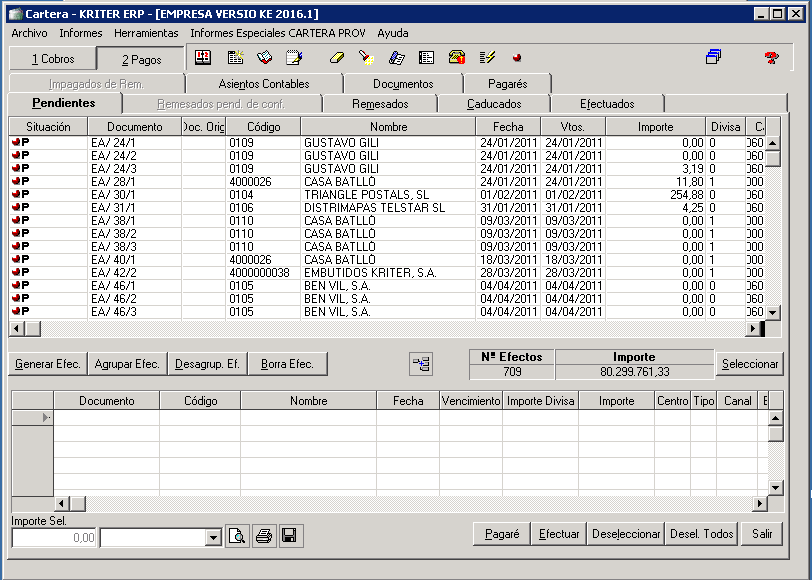Viewport: 812px width, 580px height.
Task: Click the new grid record toolbar icon
Action: tap(236, 57)
